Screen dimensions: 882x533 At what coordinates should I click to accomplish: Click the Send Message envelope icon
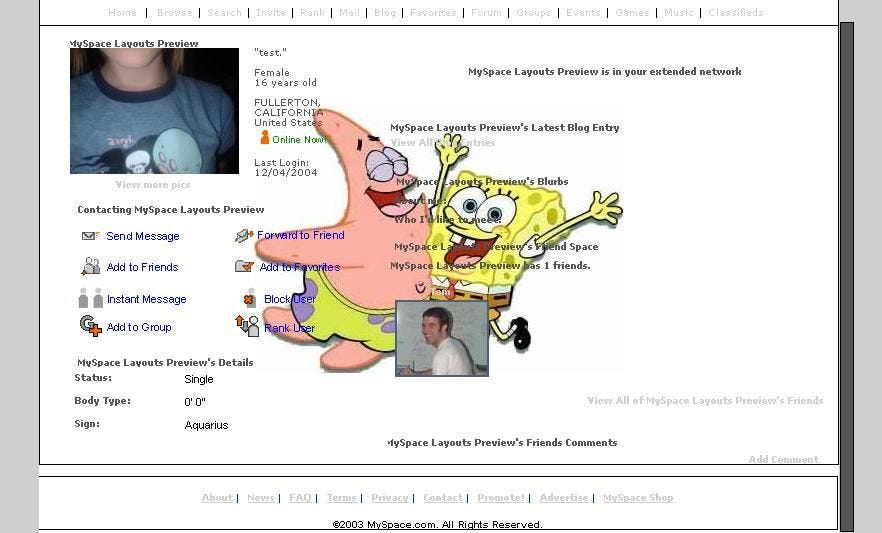coord(90,236)
